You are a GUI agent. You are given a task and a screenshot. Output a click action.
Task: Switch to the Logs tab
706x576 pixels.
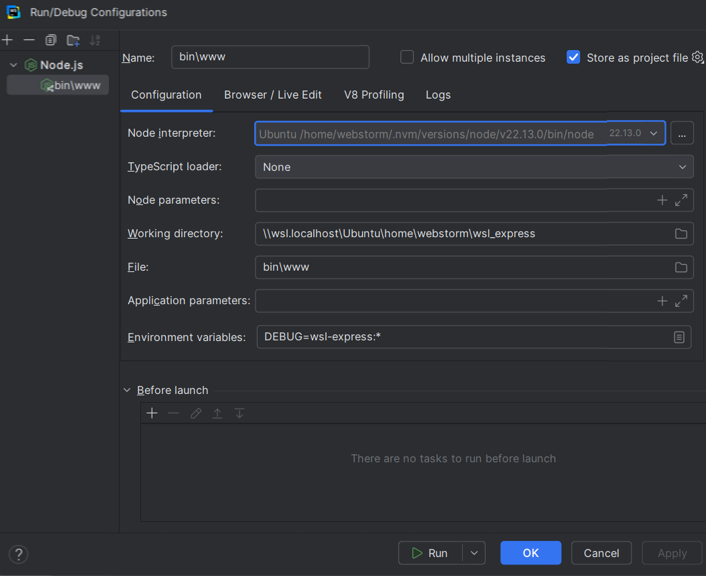(438, 95)
